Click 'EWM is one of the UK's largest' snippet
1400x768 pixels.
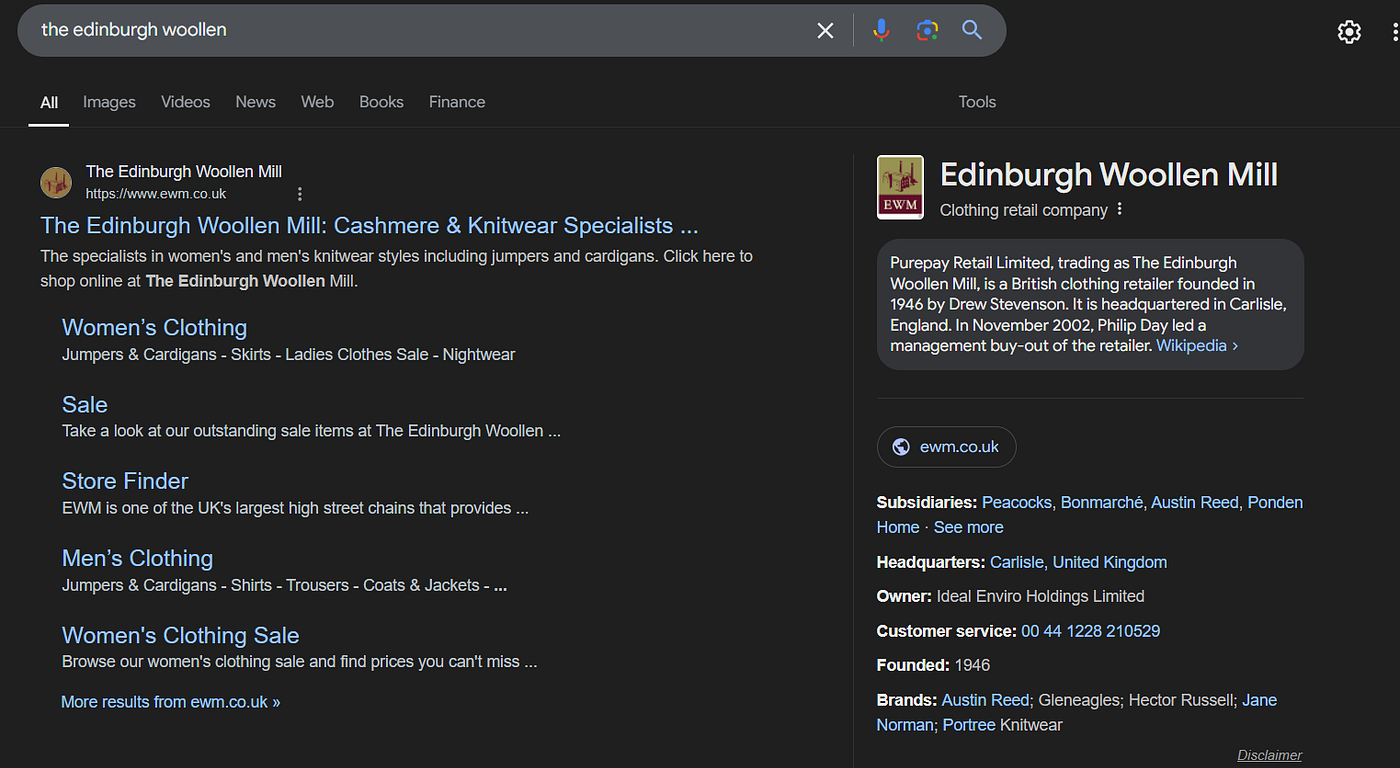[295, 509]
